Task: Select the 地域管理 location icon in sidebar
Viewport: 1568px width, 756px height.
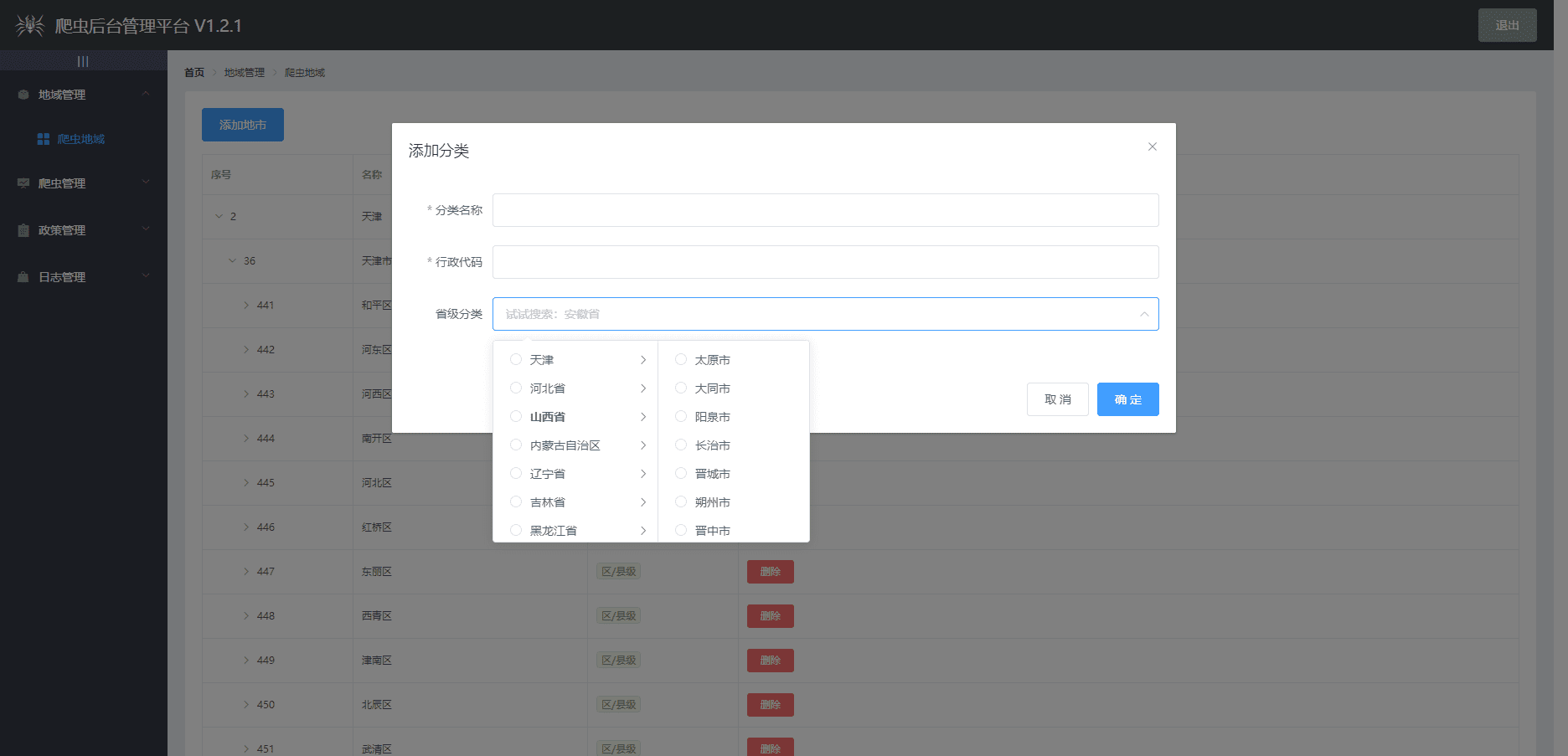Action: (23, 94)
